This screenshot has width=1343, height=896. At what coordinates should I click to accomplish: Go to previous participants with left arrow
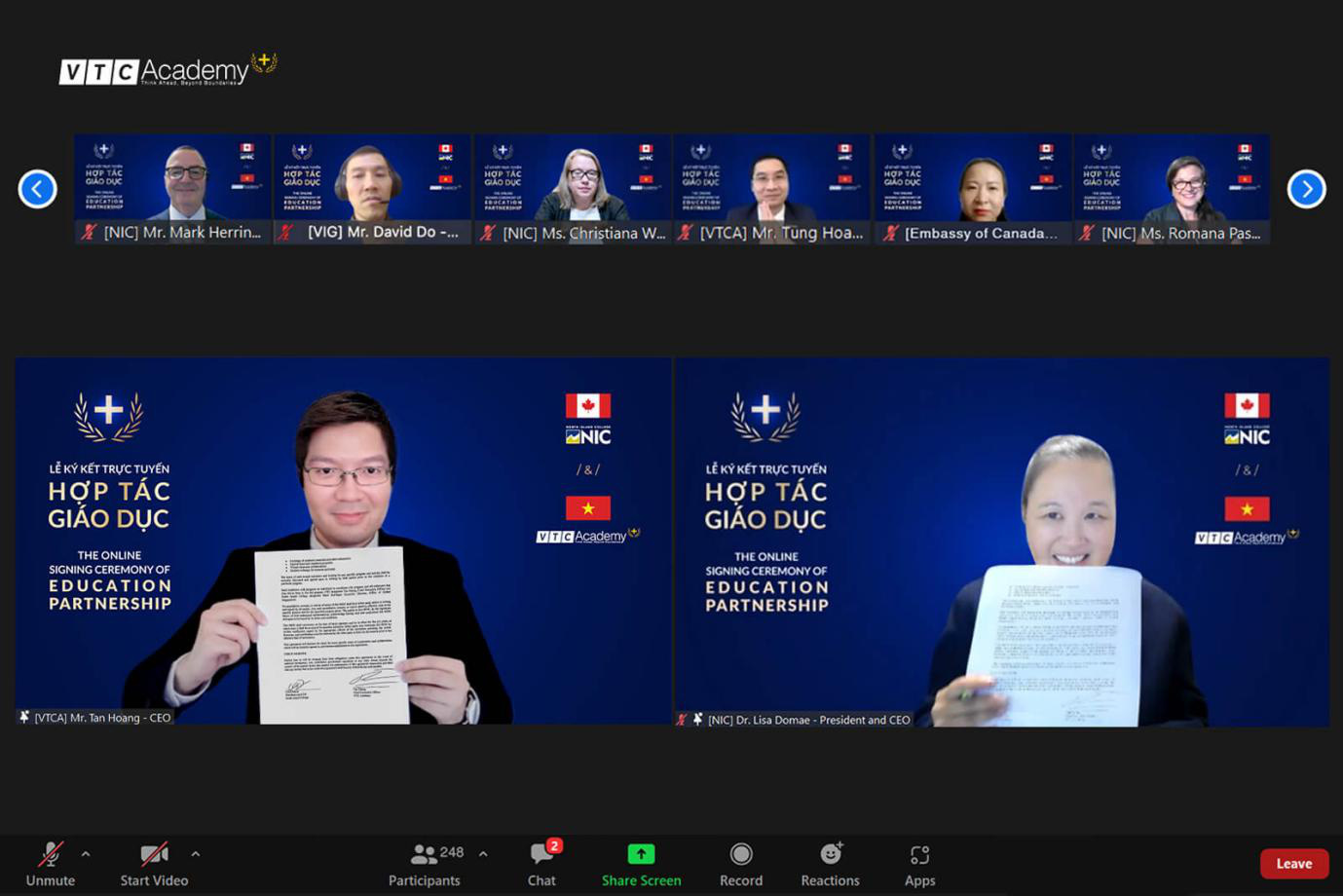click(38, 189)
